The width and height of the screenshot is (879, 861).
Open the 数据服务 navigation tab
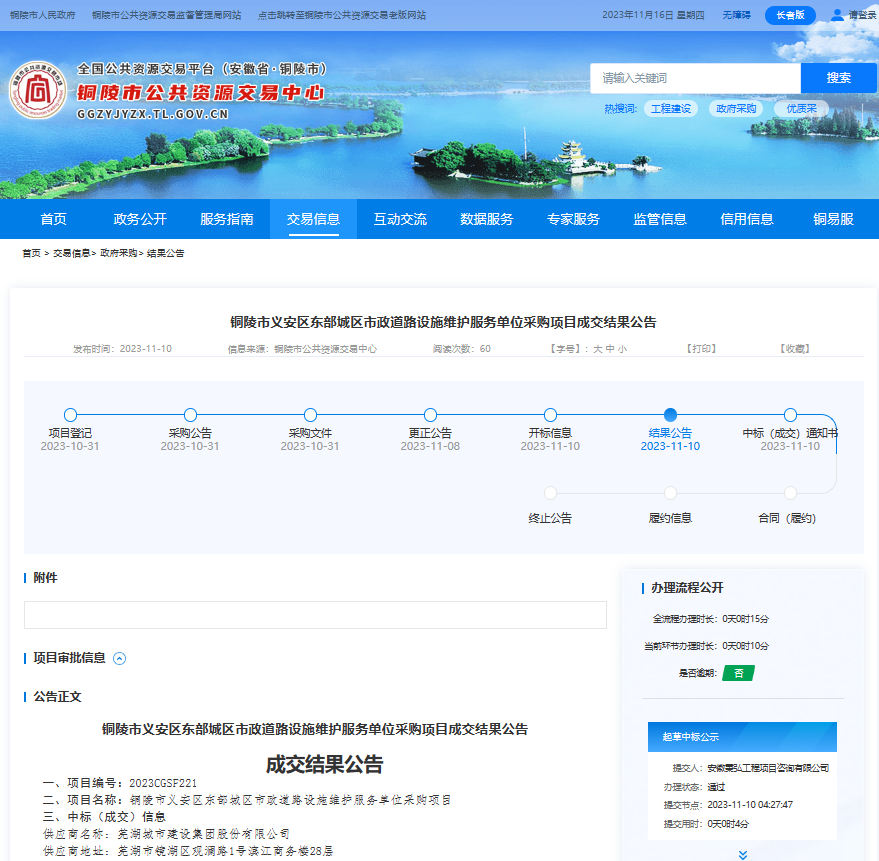pos(487,219)
